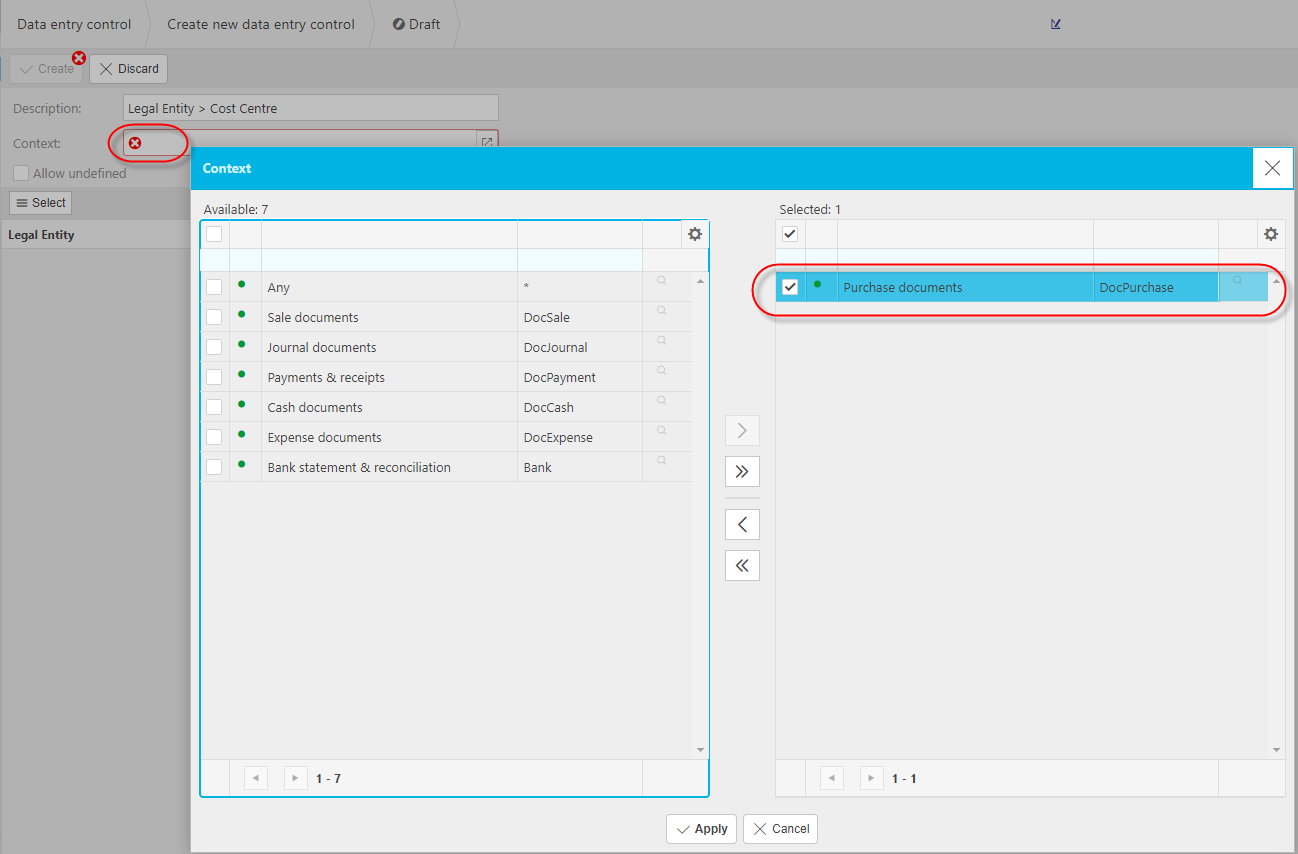Viewport: 1298px width, 854px height.
Task: Click the Context input field
Action: point(311,143)
